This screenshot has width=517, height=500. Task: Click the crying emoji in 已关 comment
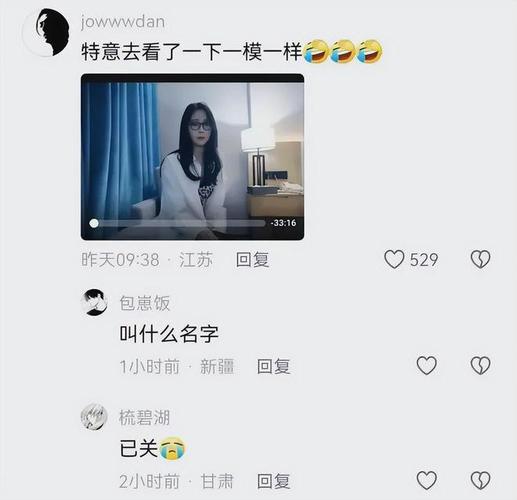pos(172,449)
